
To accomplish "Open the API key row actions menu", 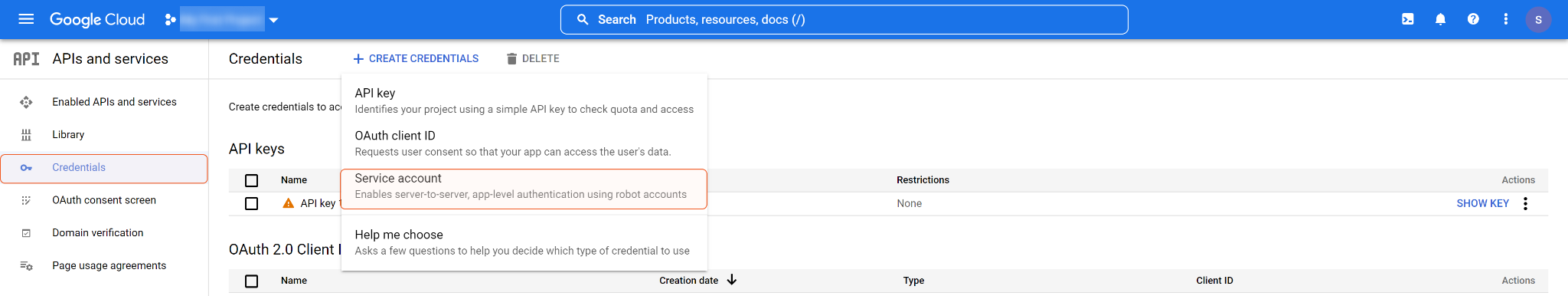I will pyautogui.click(x=1525, y=203).
